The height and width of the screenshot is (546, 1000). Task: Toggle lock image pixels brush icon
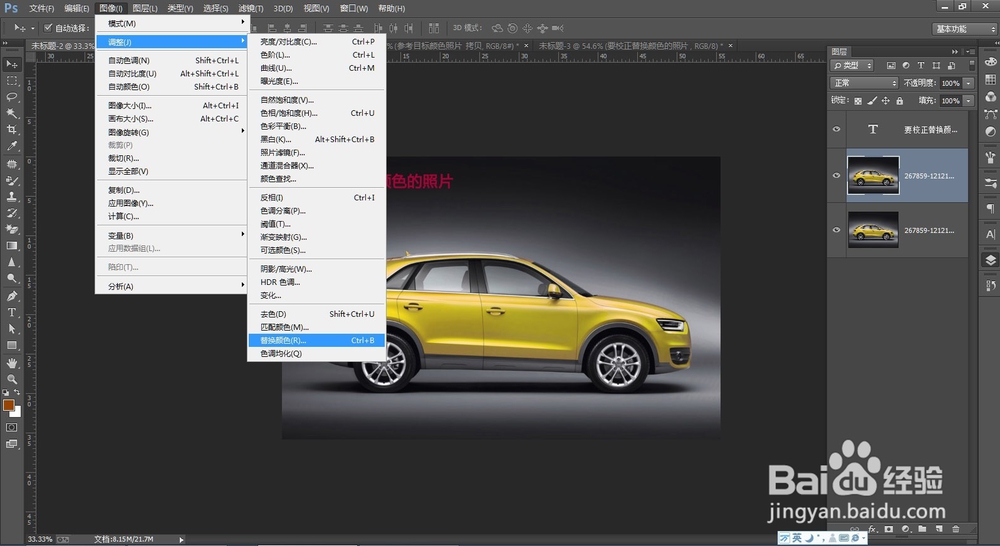coord(872,101)
